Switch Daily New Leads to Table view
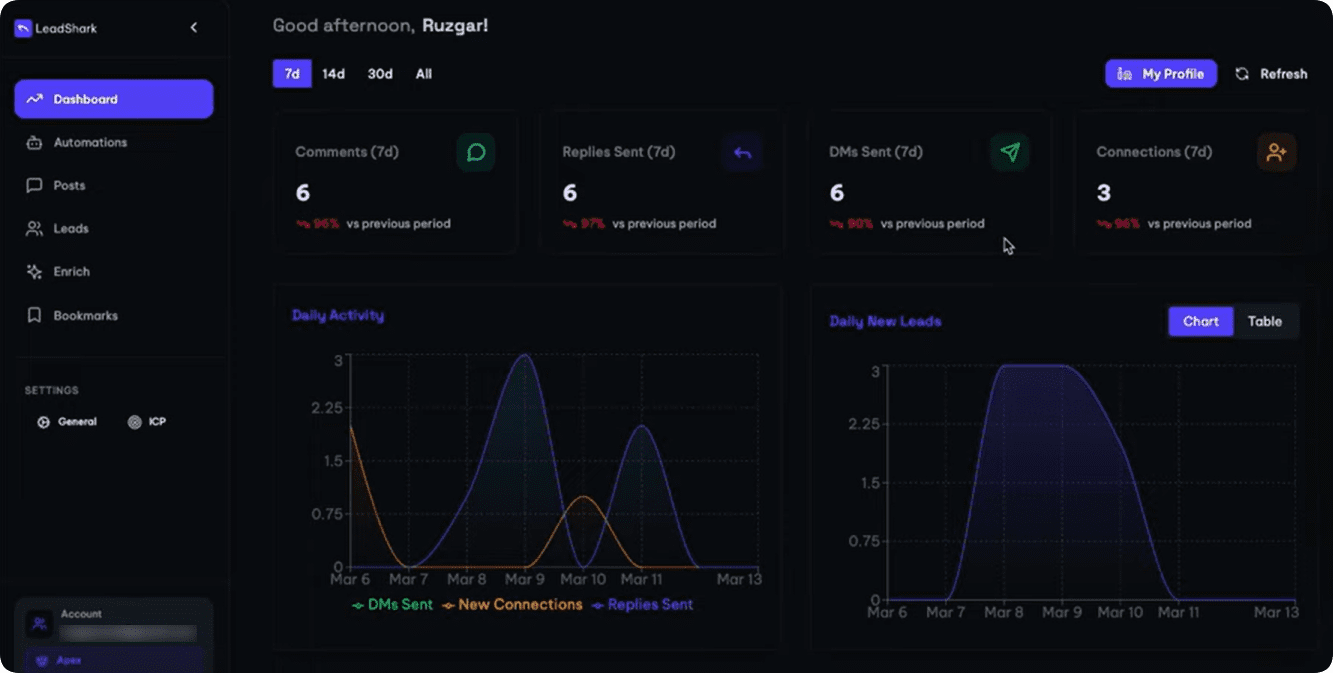 pyautogui.click(x=1264, y=321)
